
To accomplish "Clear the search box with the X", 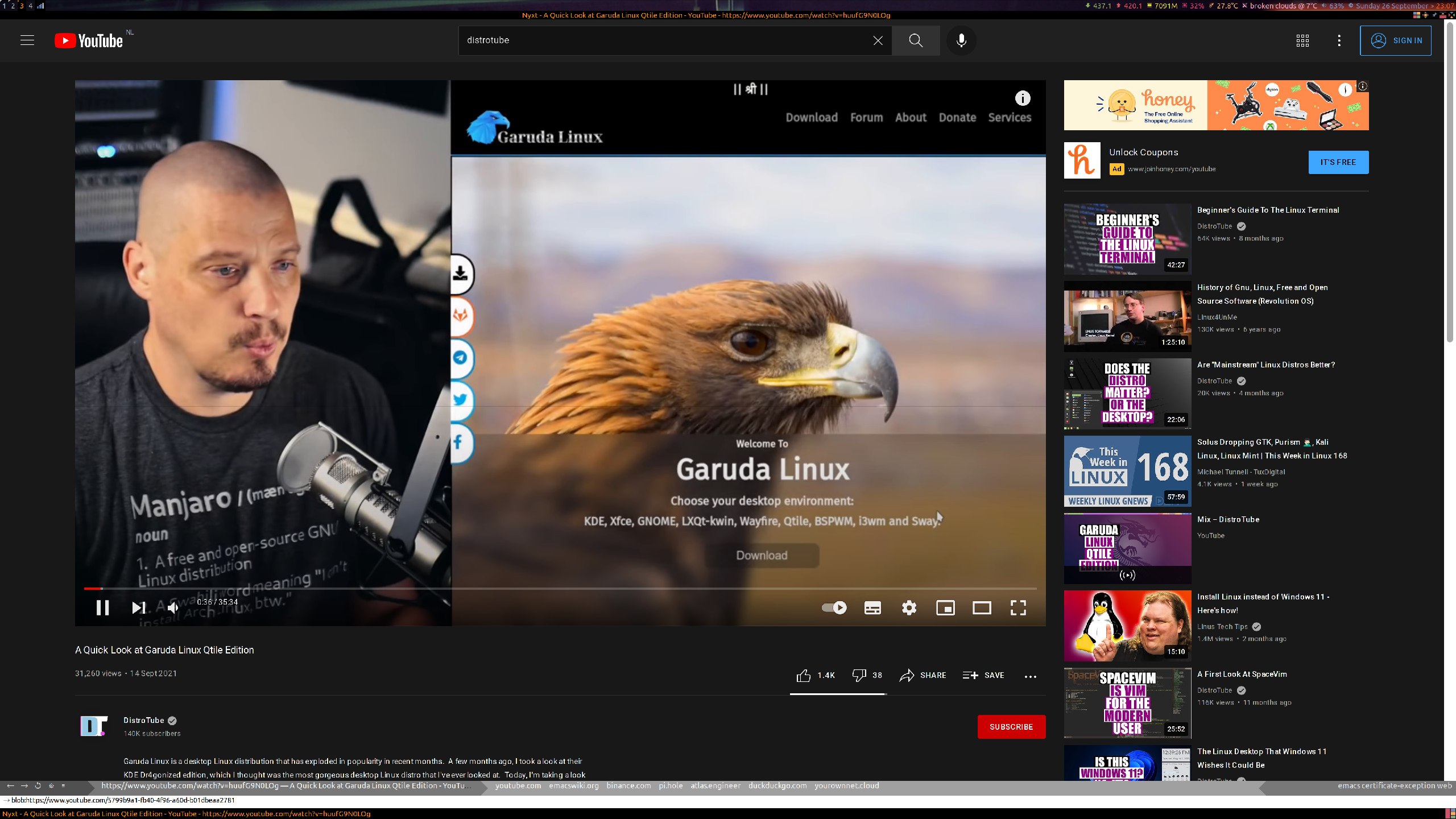I will [x=878, y=40].
